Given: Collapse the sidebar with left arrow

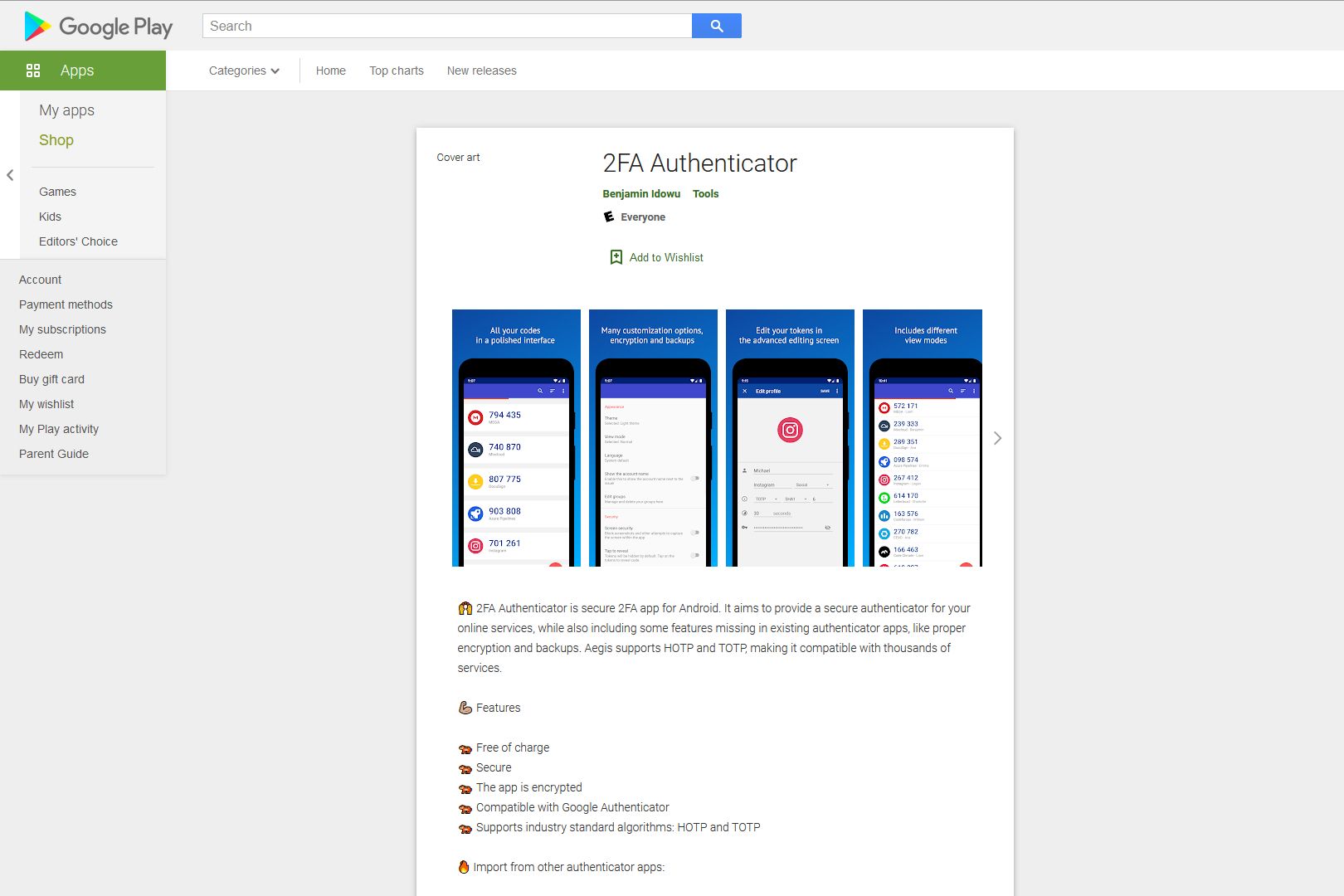Looking at the screenshot, I should [x=10, y=175].
